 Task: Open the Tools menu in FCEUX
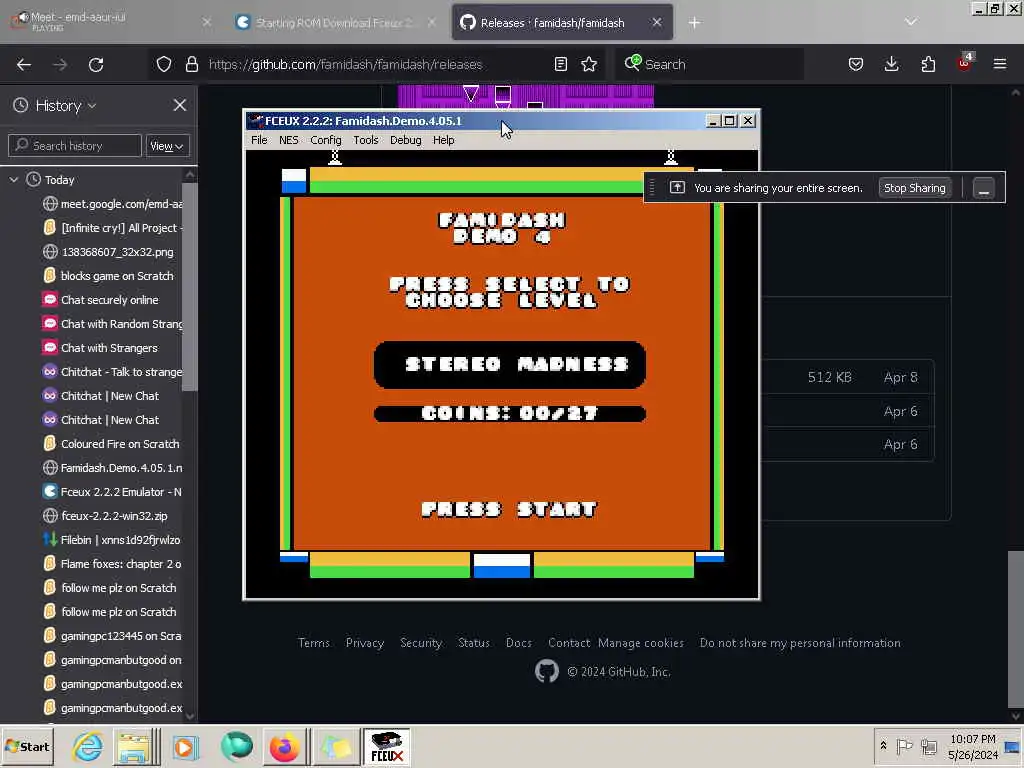click(366, 140)
